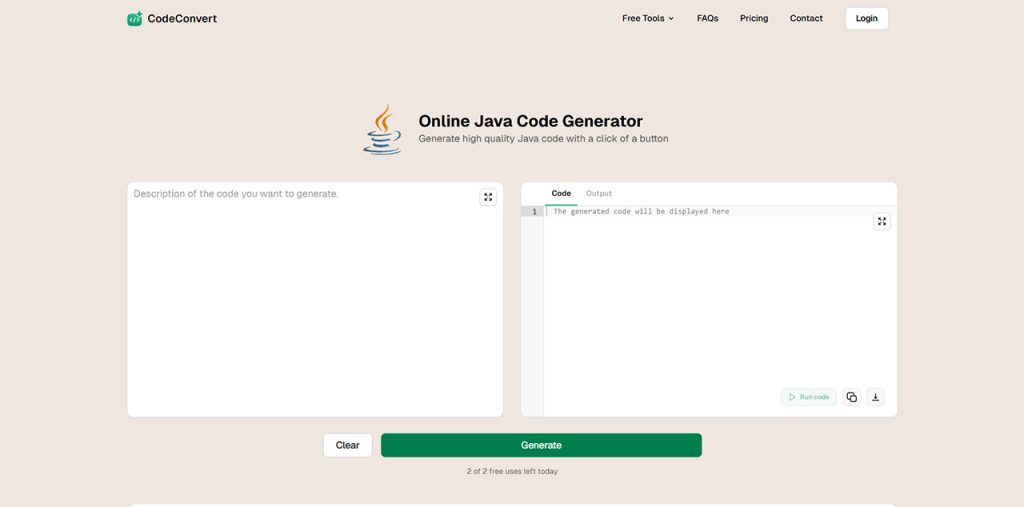The image size is (1024, 507).
Task: Go to the Pricing page
Action: pyautogui.click(x=754, y=18)
